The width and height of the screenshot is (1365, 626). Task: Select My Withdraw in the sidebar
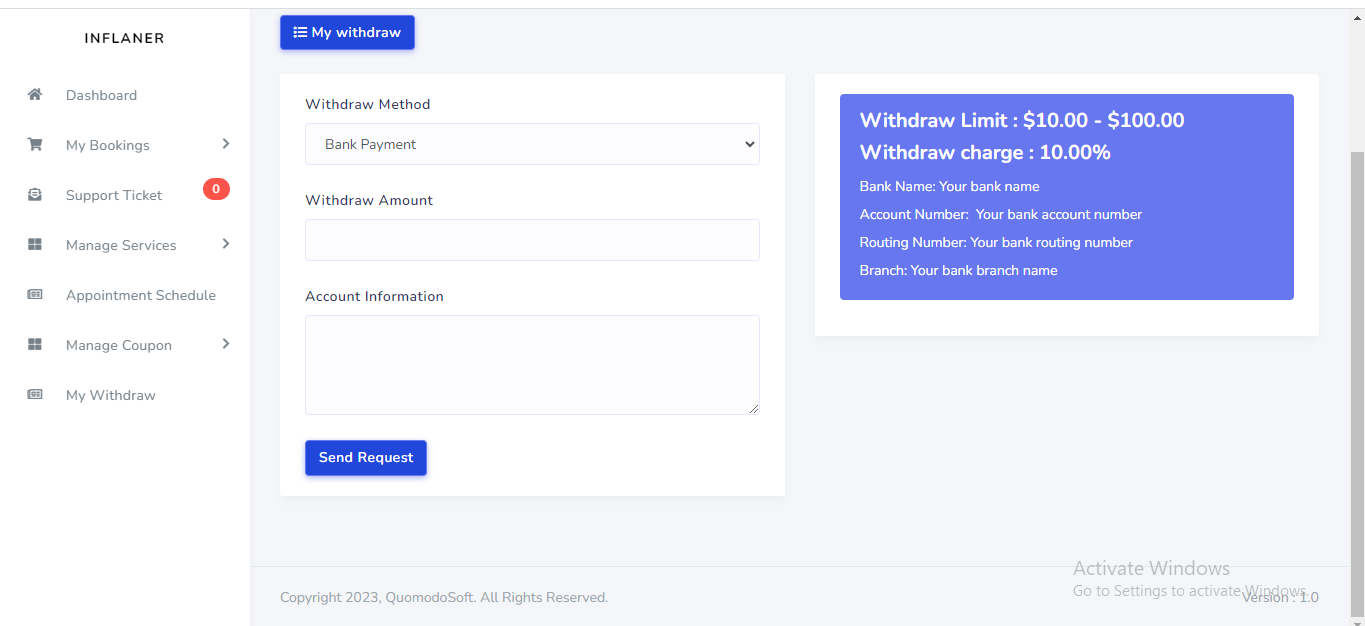pos(110,395)
